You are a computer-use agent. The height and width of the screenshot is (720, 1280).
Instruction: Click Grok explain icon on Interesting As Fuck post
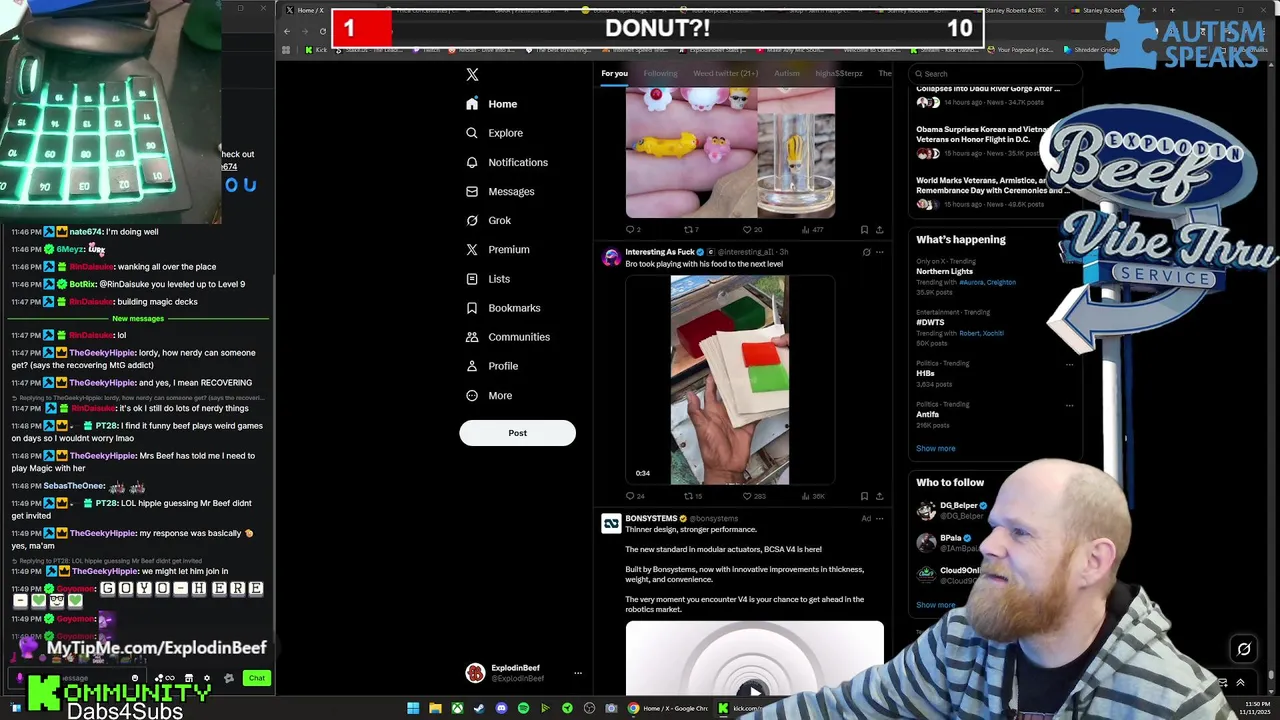[866, 252]
